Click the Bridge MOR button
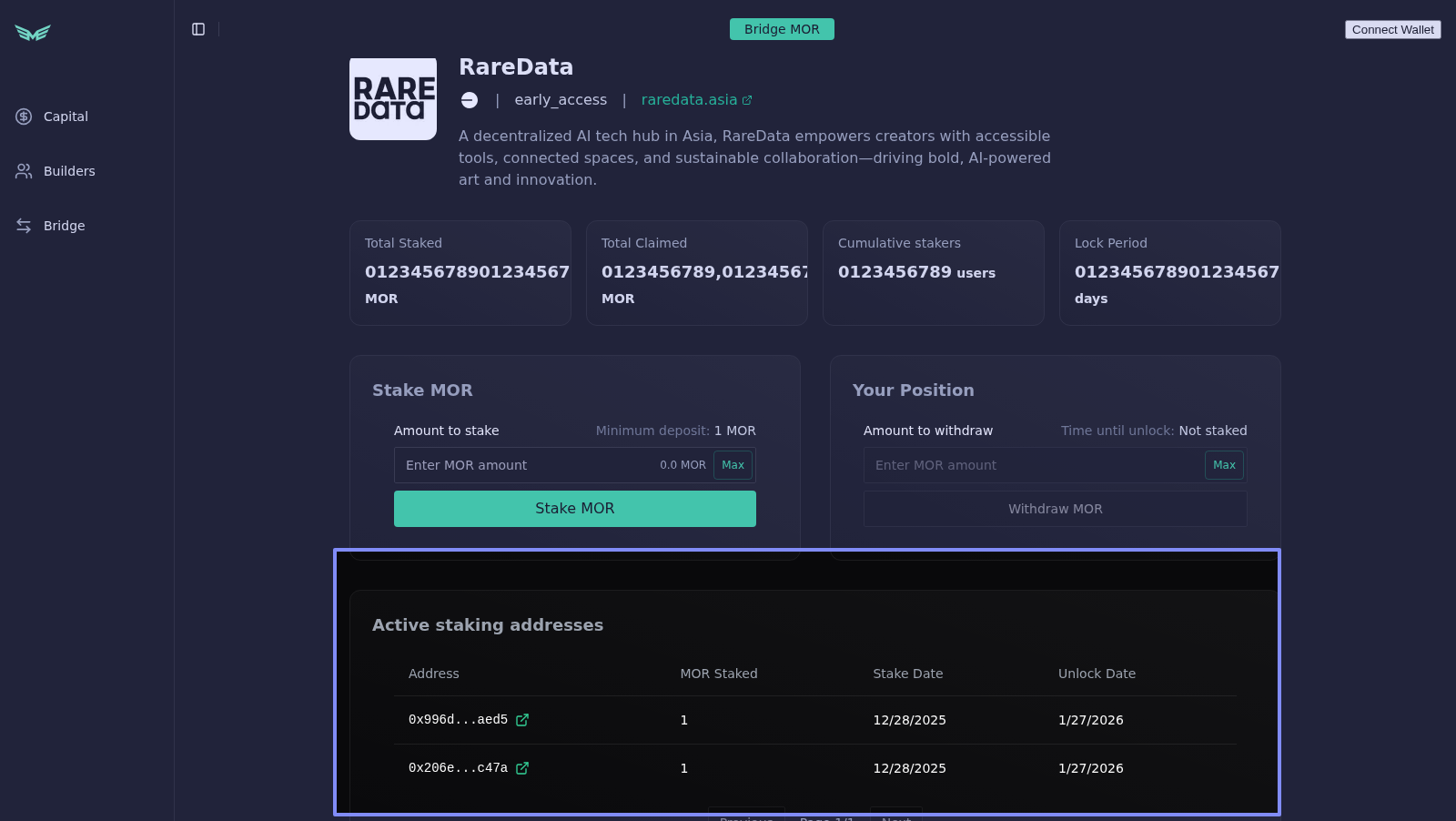The width and height of the screenshot is (1456, 821). point(782,29)
